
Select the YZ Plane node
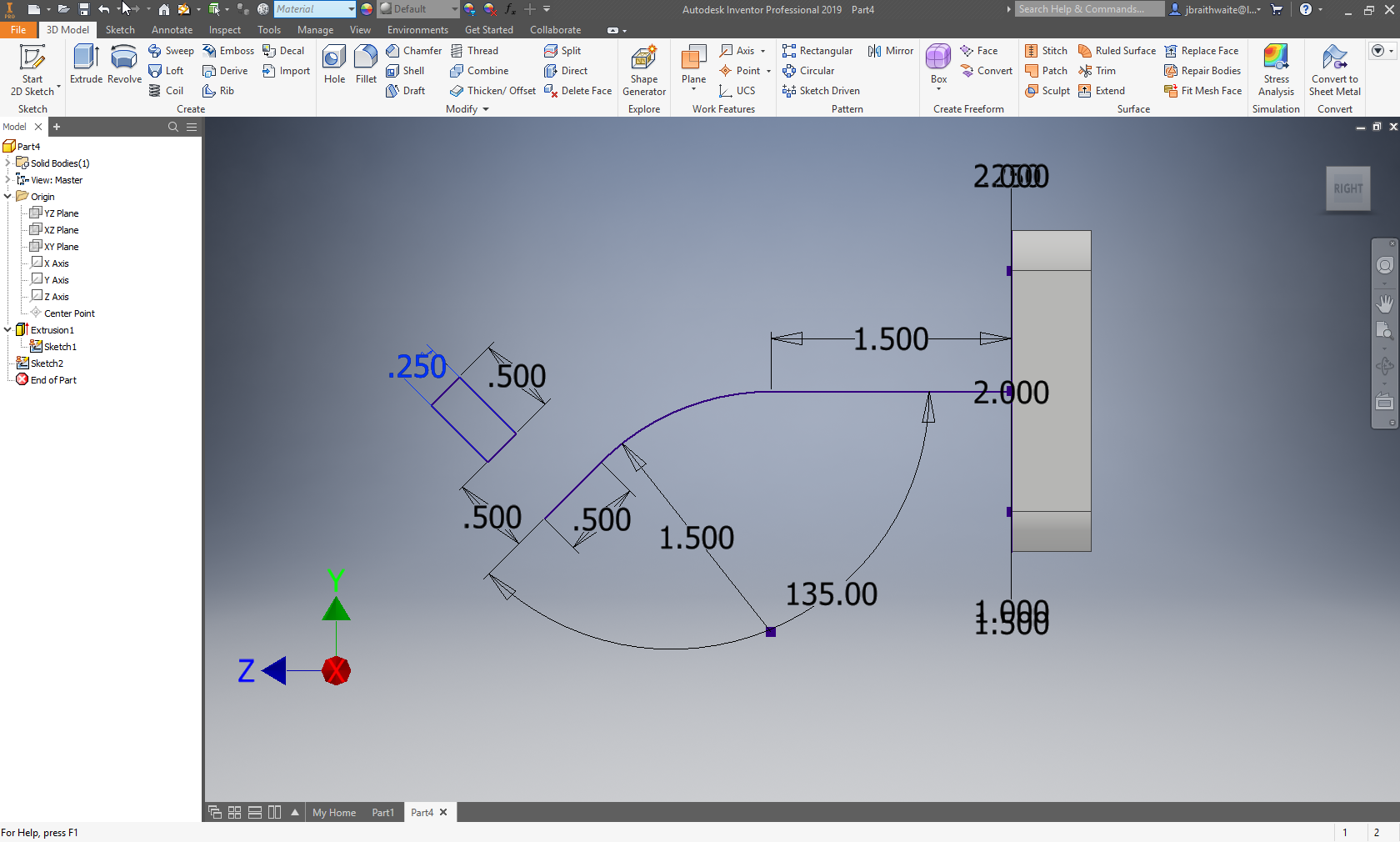point(54,213)
